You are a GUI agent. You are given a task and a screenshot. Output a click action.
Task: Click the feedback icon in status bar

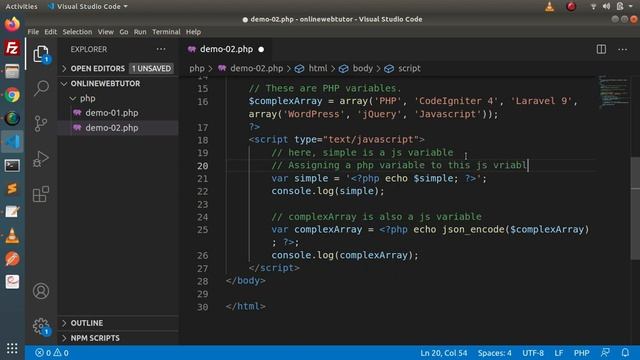point(605,353)
